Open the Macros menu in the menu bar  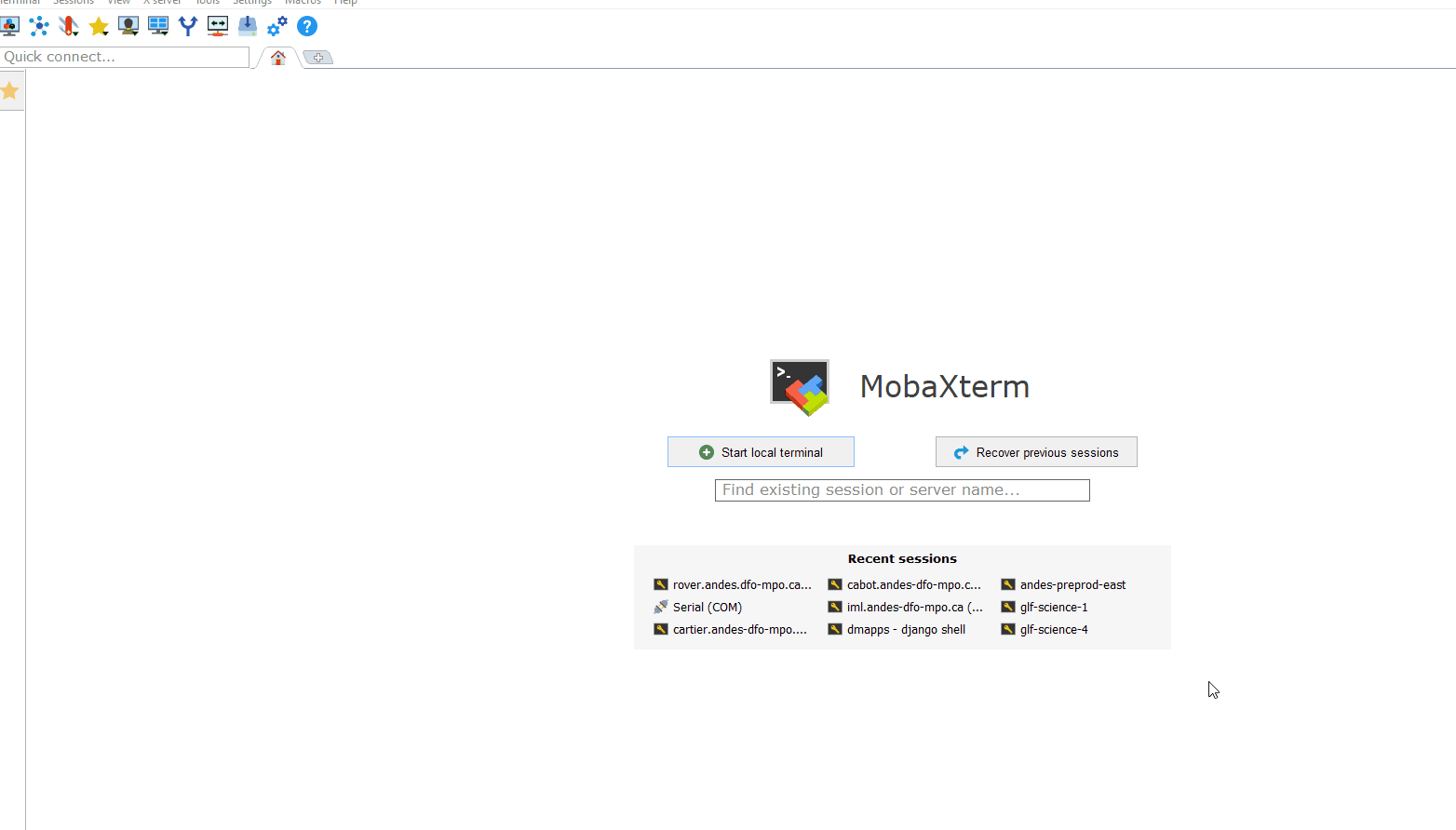(303, 3)
